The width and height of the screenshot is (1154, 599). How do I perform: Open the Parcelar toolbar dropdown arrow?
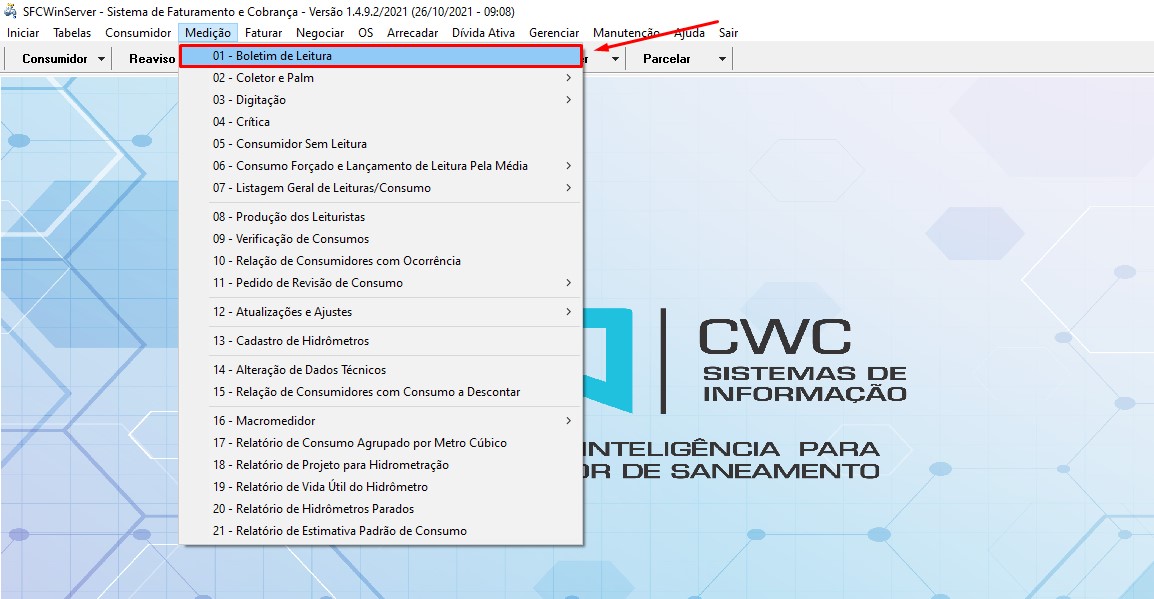(x=722, y=59)
